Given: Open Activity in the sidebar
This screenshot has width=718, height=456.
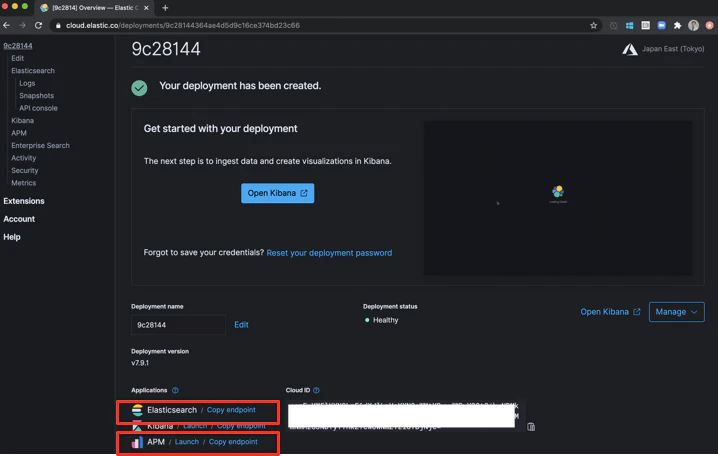Looking at the screenshot, I should point(23,158).
